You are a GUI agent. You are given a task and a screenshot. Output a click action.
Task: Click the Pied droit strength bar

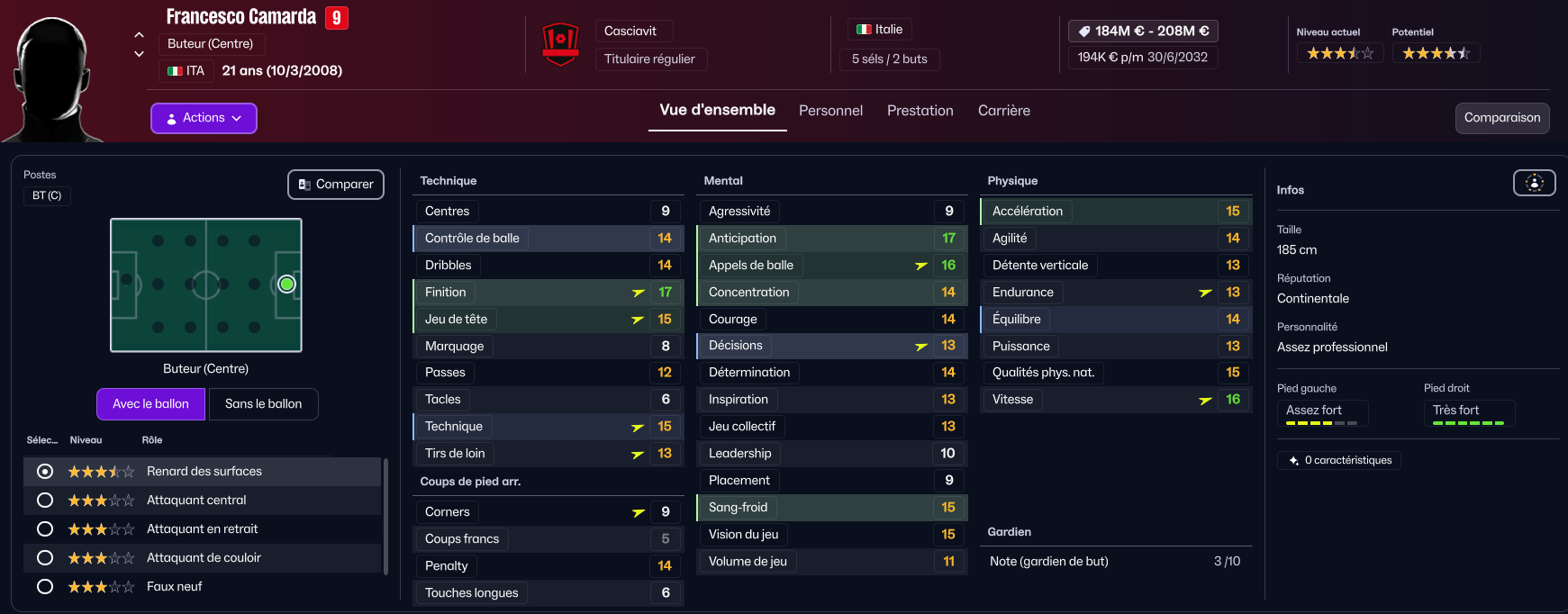click(1468, 423)
